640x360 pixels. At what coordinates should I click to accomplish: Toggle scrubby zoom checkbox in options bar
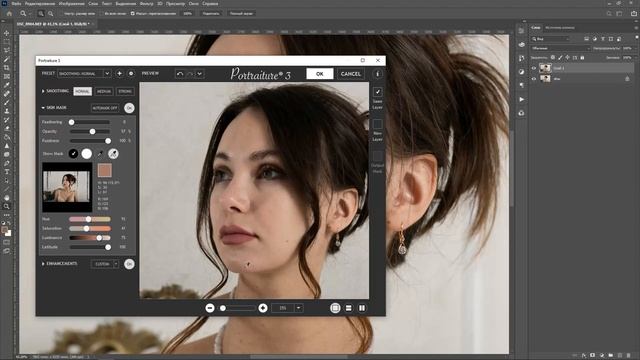[x=133, y=13]
